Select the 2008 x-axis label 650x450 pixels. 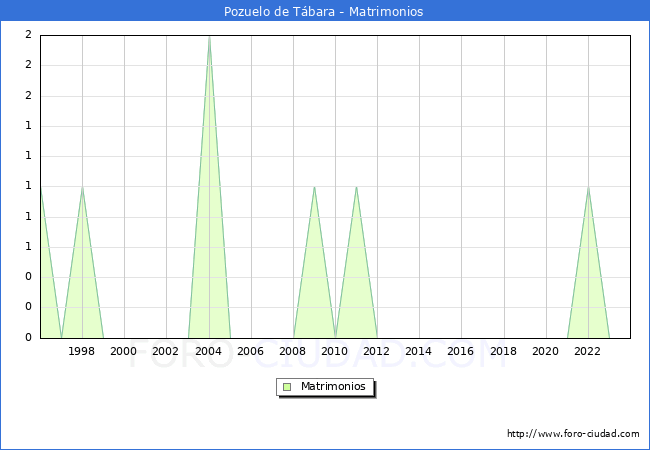click(x=293, y=351)
